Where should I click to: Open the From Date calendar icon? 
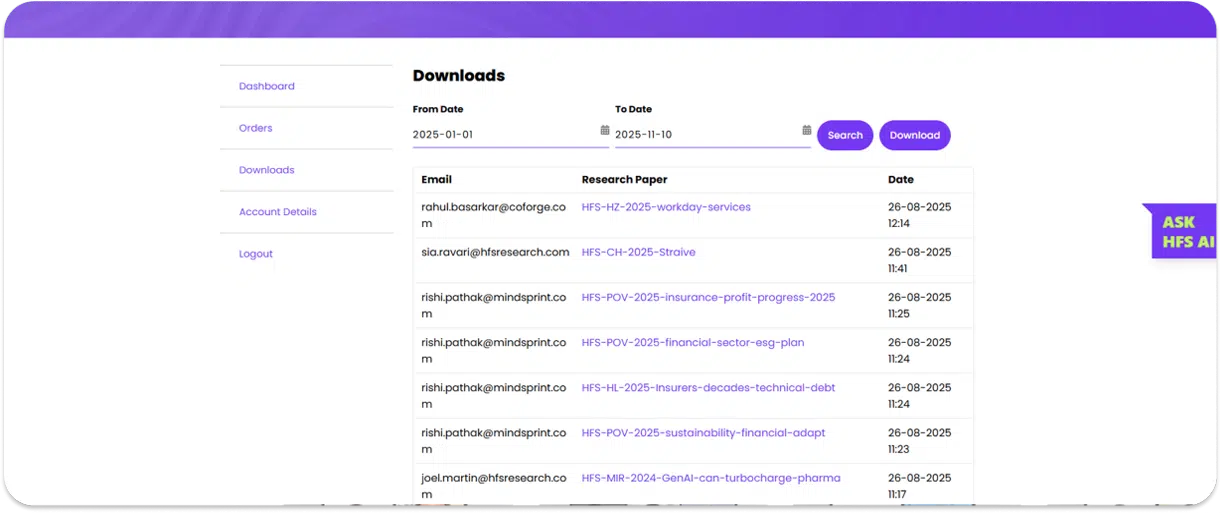tap(604, 130)
